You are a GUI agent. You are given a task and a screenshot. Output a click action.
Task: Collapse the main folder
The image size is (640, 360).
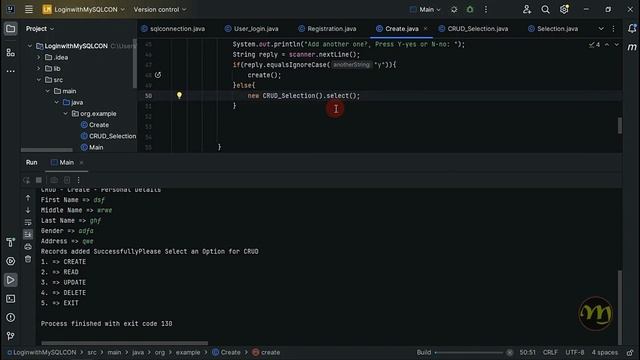[48, 91]
